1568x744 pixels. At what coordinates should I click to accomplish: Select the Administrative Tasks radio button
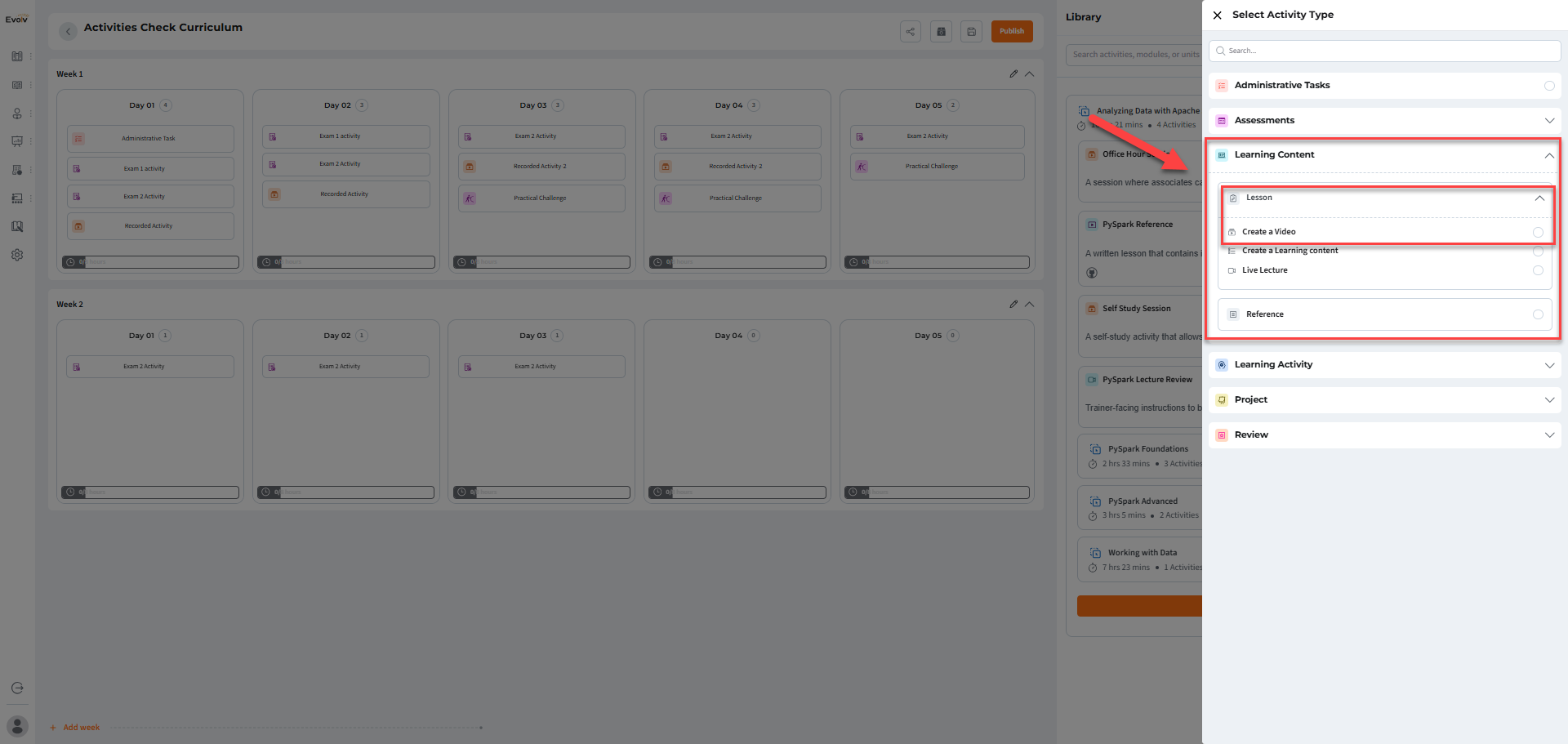tap(1549, 86)
